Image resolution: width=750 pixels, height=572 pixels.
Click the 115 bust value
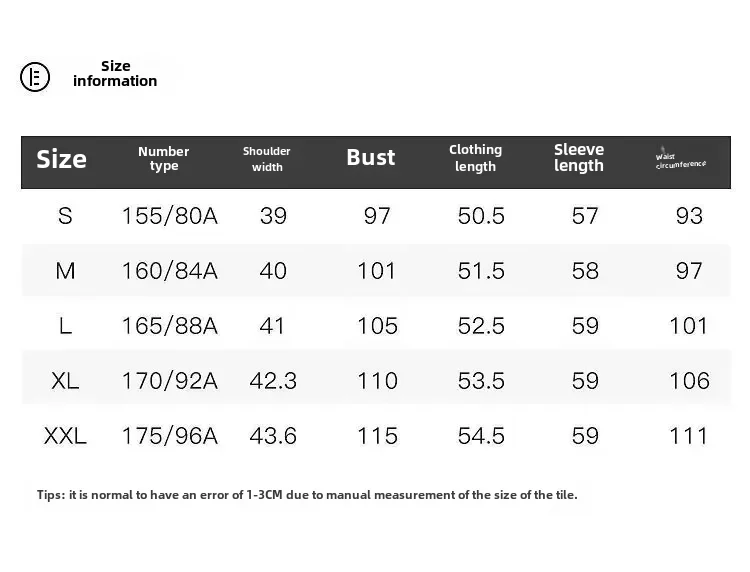(377, 436)
